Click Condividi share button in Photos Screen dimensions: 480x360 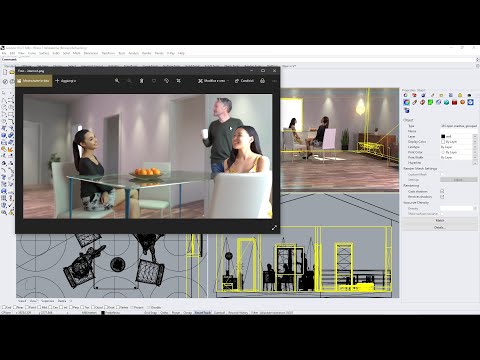click(244, 81)
